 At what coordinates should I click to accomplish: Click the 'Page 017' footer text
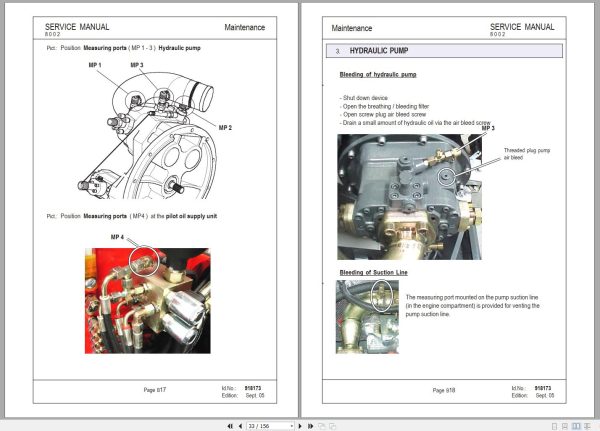(155, 390)
